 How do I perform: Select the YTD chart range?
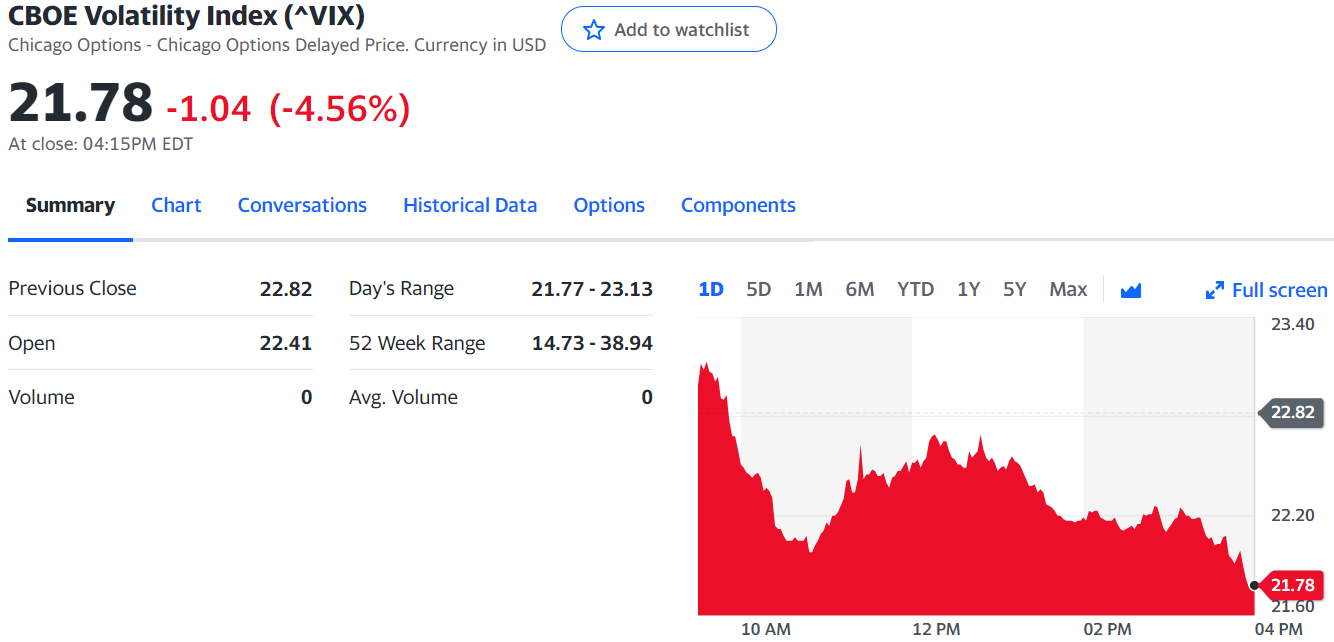point(915,289)
